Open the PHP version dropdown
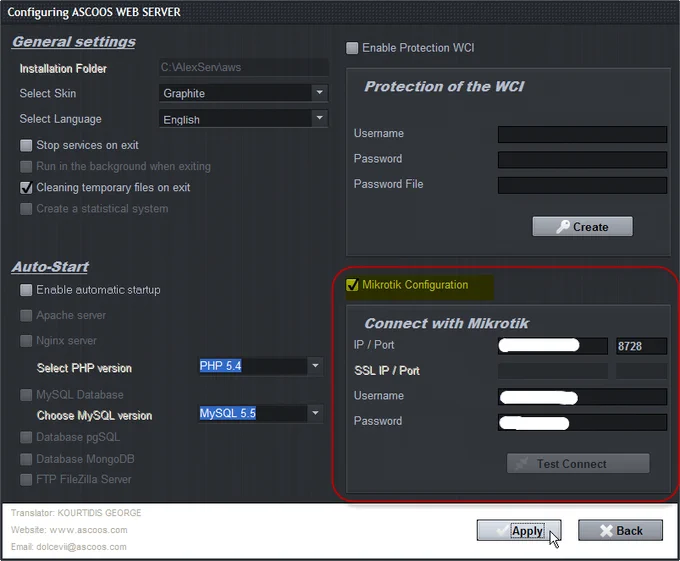680x561 pixels. pos(261,366)
